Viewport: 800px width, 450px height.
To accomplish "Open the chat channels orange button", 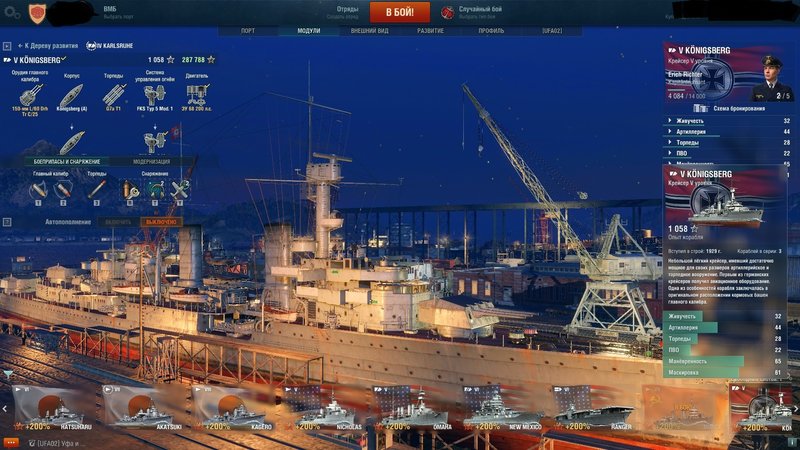I will coord(11,443).
